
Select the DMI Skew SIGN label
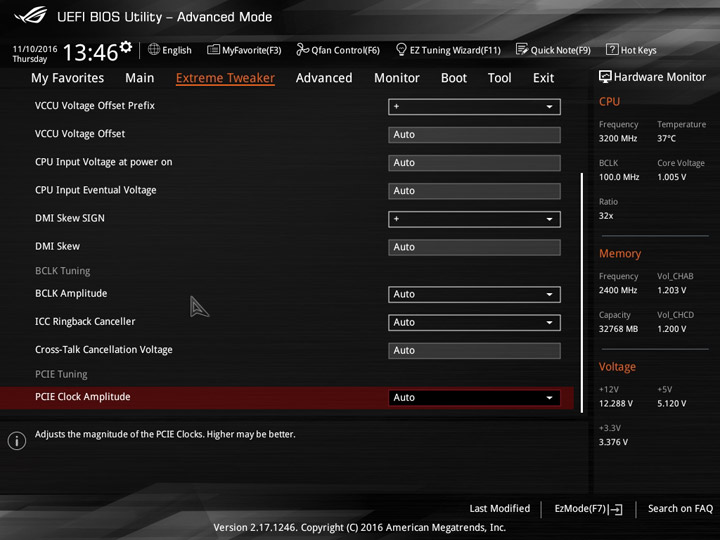coord(70,218)
